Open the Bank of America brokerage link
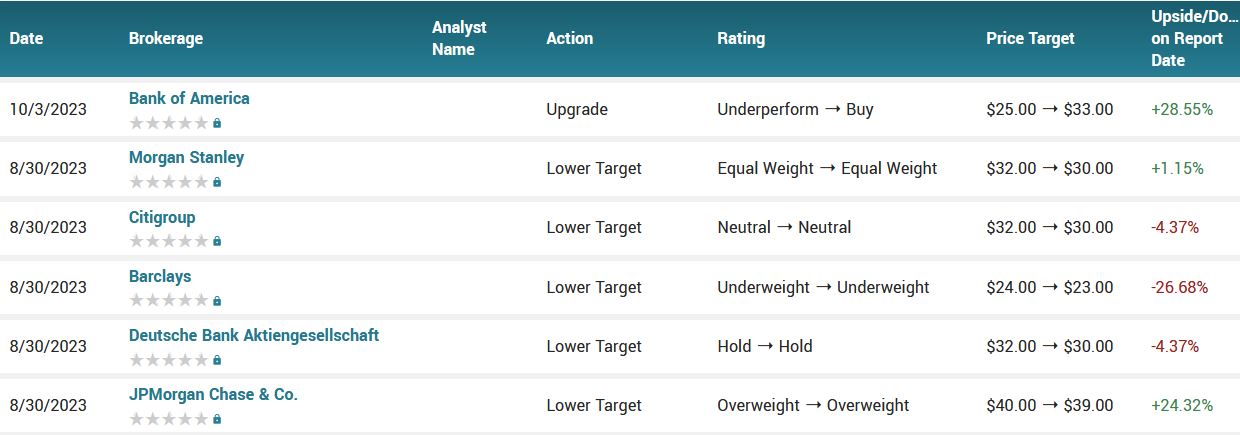This screenshot has height=435, width=1240. click(189, 98)
